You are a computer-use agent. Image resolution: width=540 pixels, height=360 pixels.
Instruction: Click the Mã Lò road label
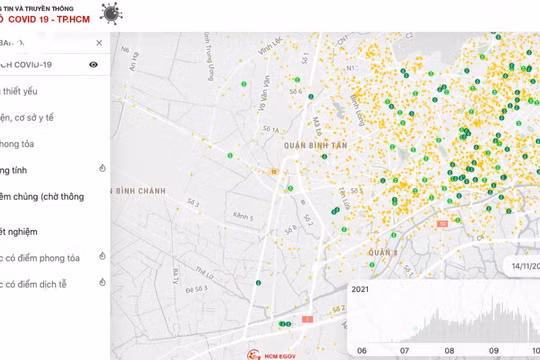316,126
